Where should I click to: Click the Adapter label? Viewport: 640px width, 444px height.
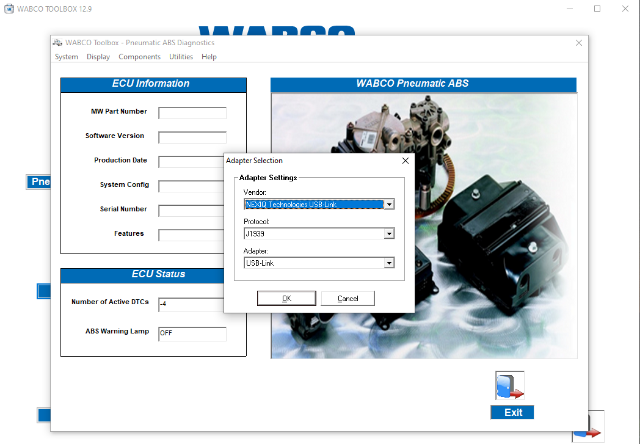(x=256, y=251)
